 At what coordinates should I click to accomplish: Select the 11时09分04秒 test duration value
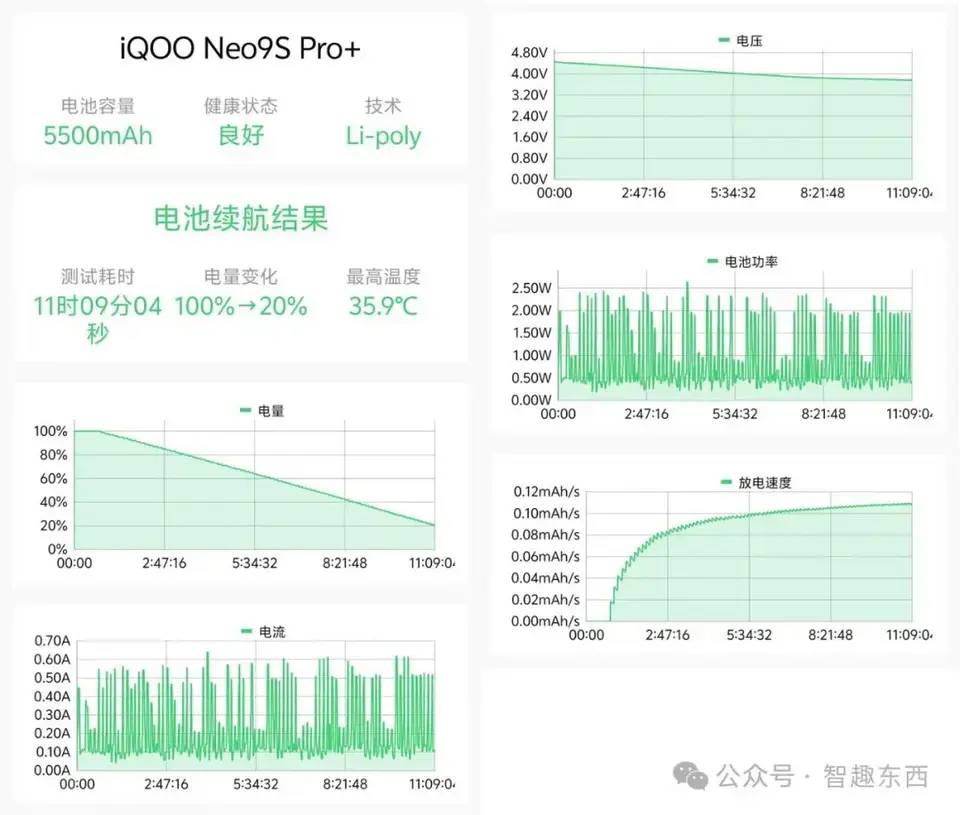(x=98, y=319)
